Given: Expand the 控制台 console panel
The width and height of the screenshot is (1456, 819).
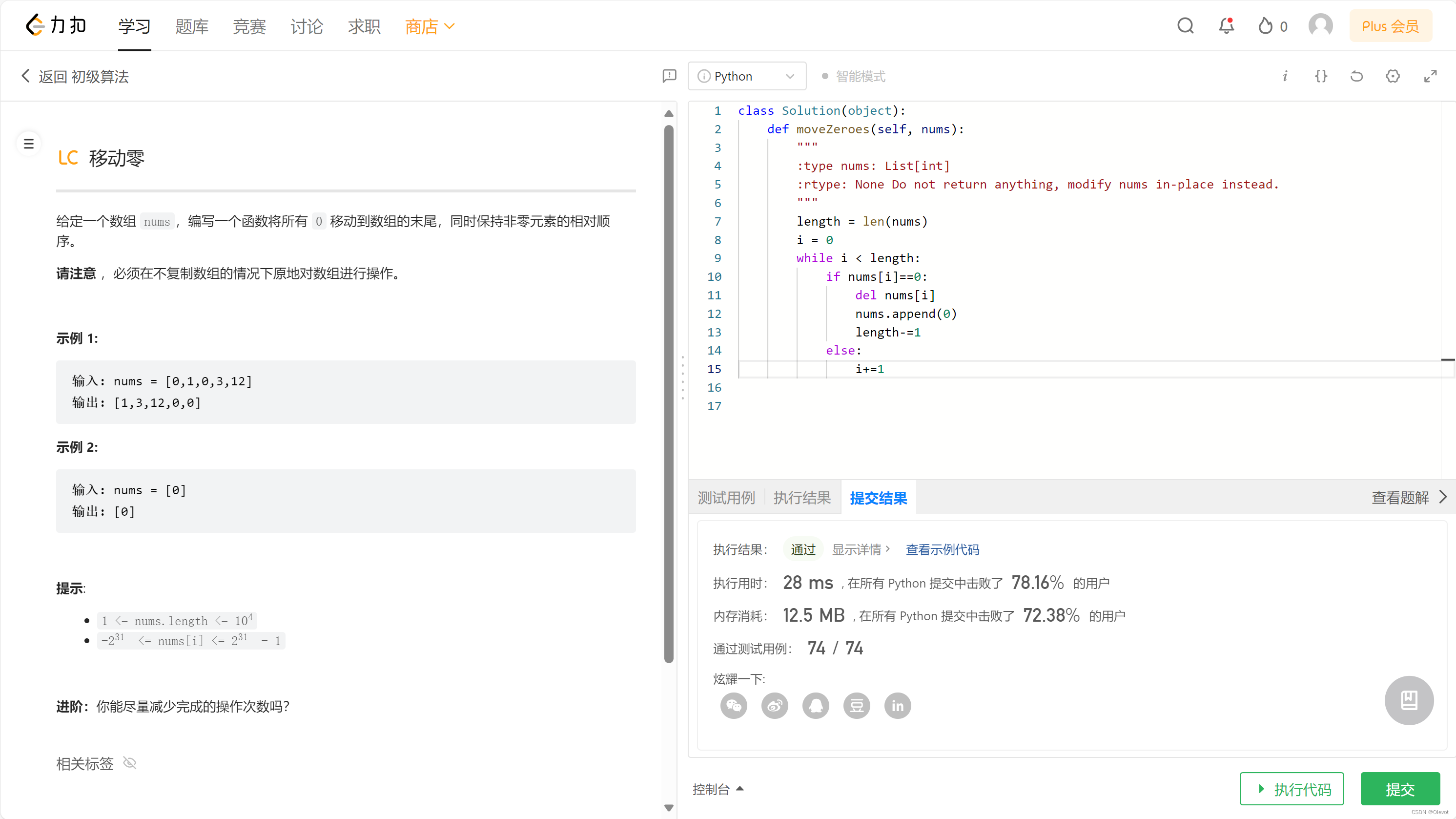Looking at the screenshot, I should [718, 789].
